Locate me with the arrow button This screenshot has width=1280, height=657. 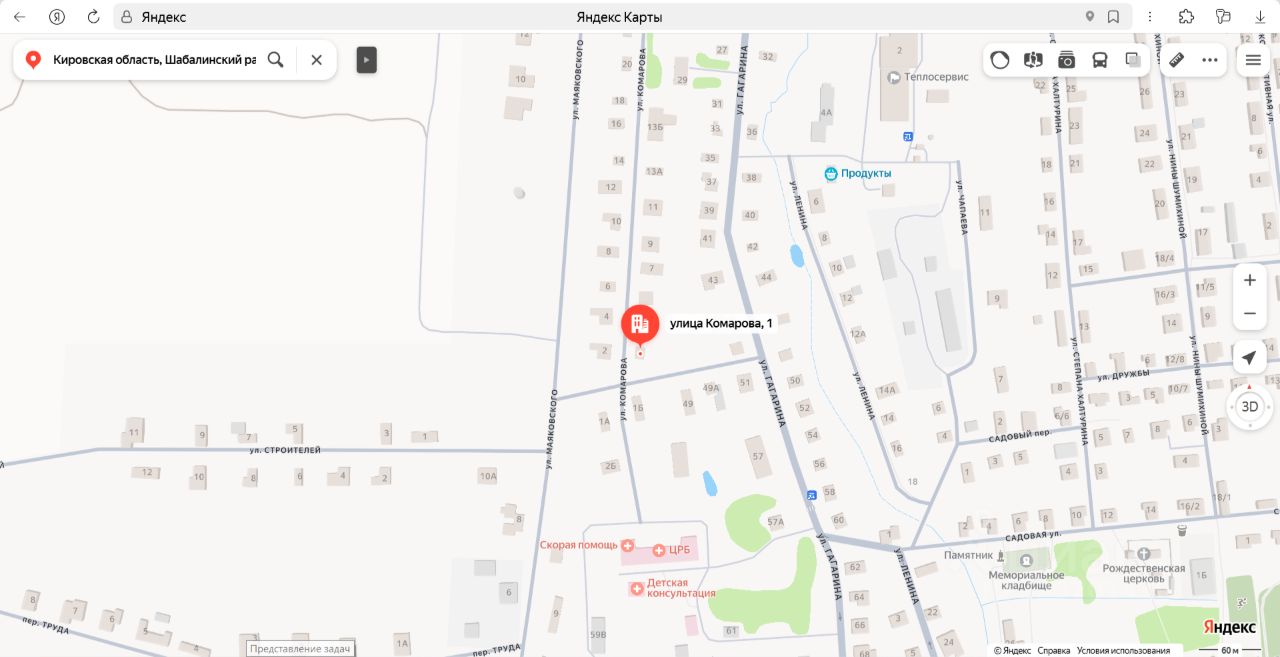(1250, 358)
